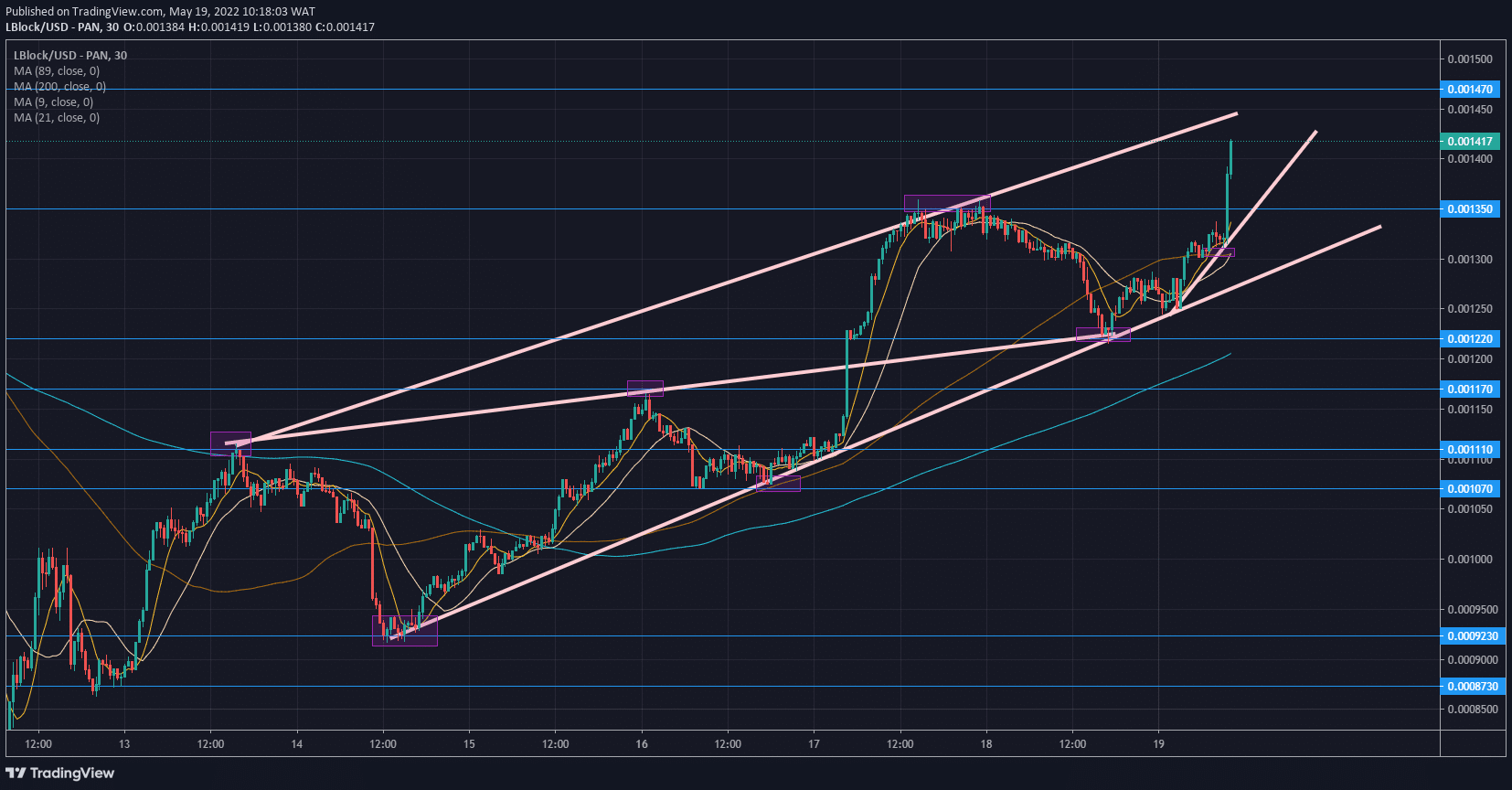This screenshot has width=1512, height=790.
Task: Click the date label 15 on time axis
Action: (x=469, y=744)
